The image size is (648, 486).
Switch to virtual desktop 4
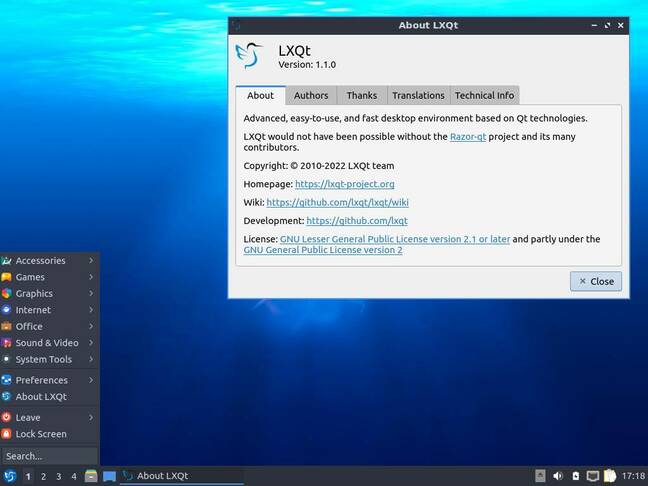(74, 476)
